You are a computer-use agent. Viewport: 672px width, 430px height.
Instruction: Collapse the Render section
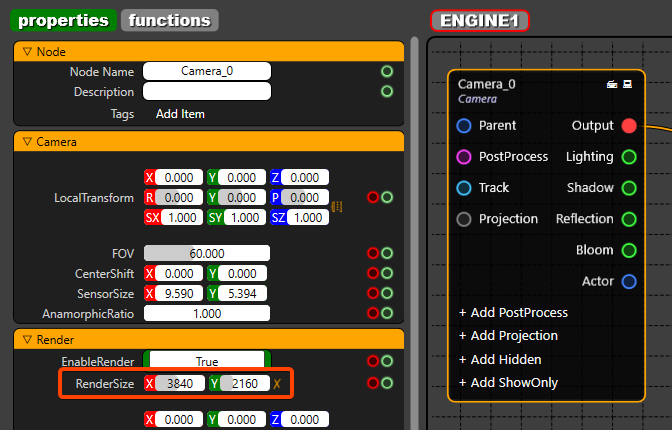pyautogui.click(x=27, y=339)
